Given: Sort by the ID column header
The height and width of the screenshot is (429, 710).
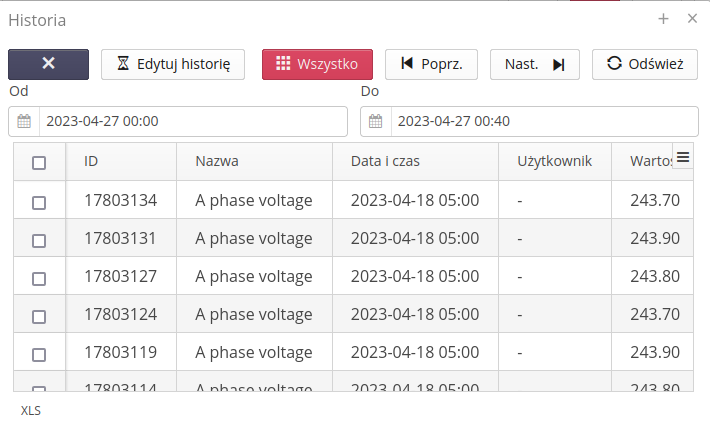Looking at the screenshot, I should (91, 162).
